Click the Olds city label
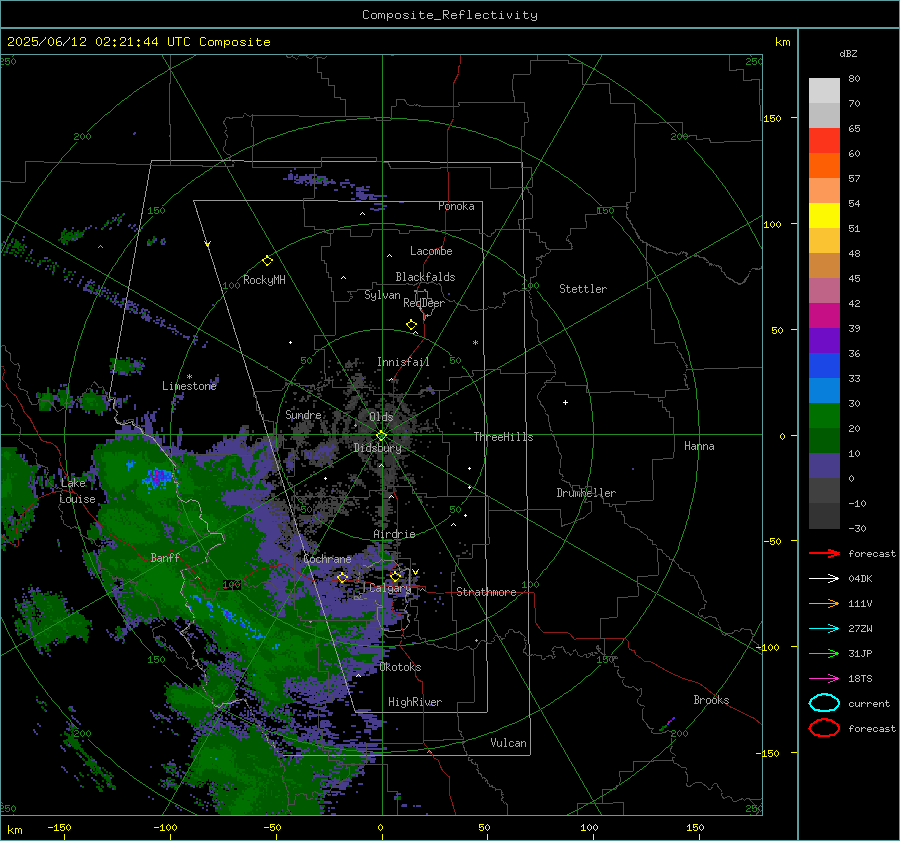 (x=381, y=417)
